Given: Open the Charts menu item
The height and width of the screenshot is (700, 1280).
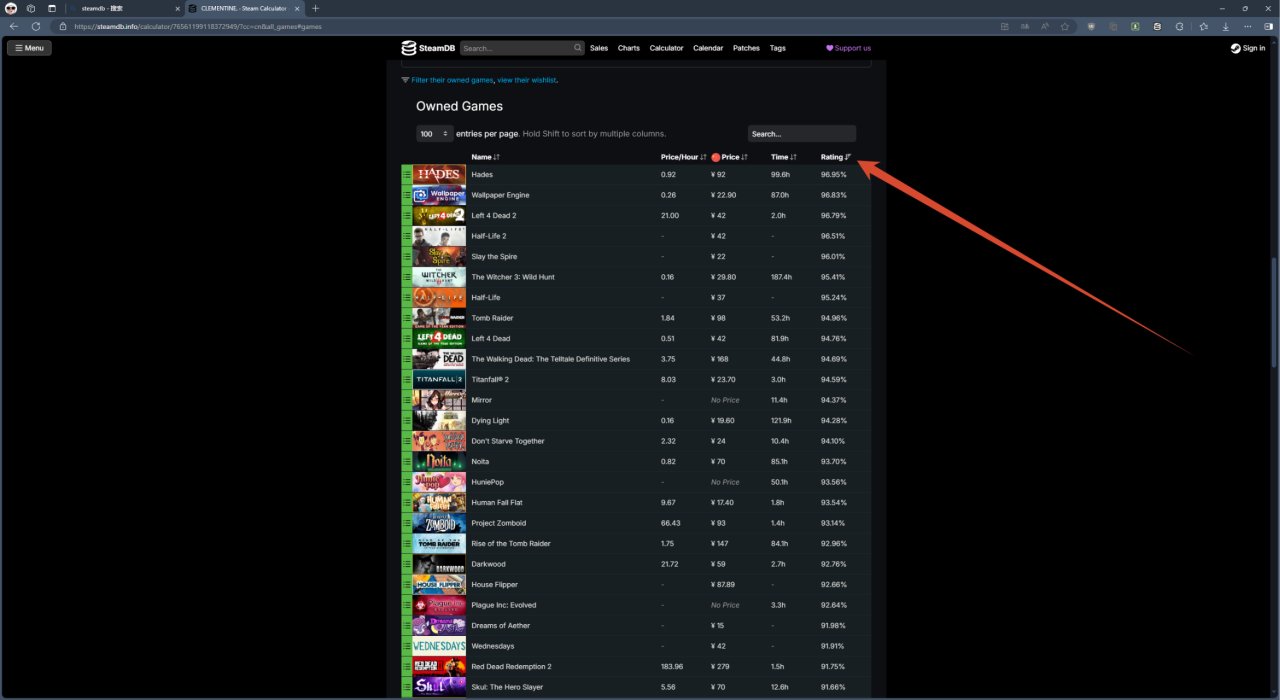Looking at the screenshot, I should pos(629,48).
